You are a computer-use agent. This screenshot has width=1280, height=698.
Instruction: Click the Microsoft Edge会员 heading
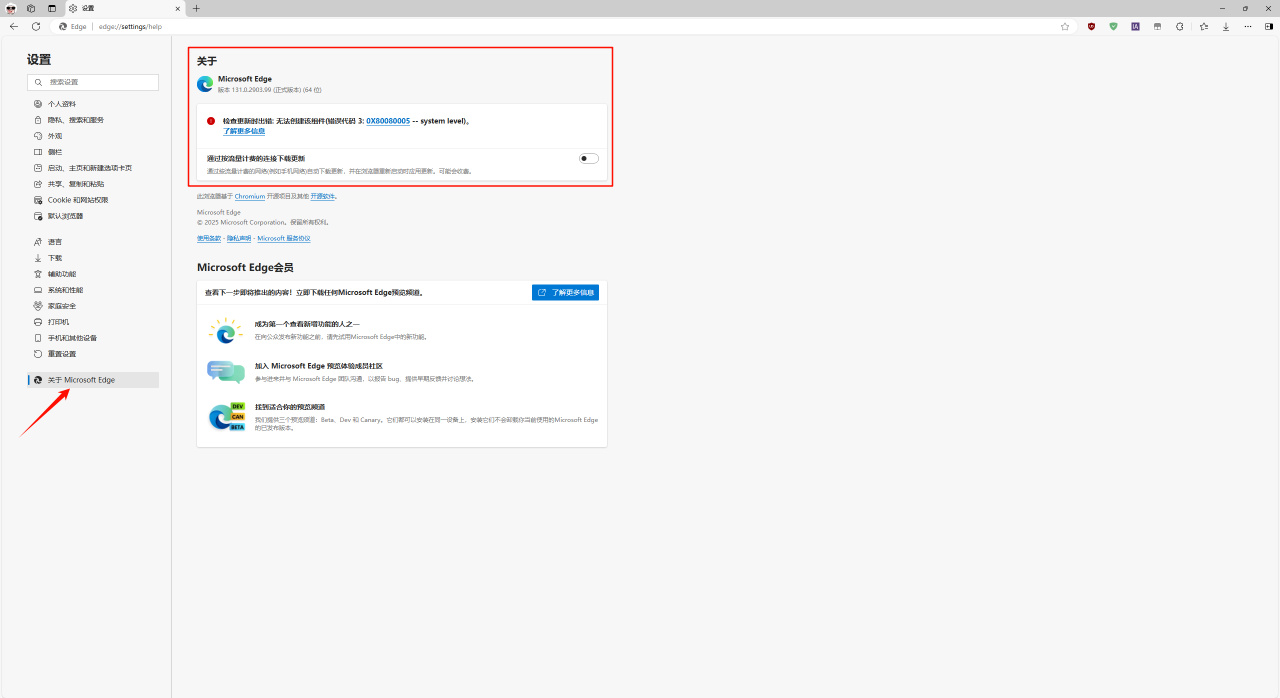click(x=245, y=268)
